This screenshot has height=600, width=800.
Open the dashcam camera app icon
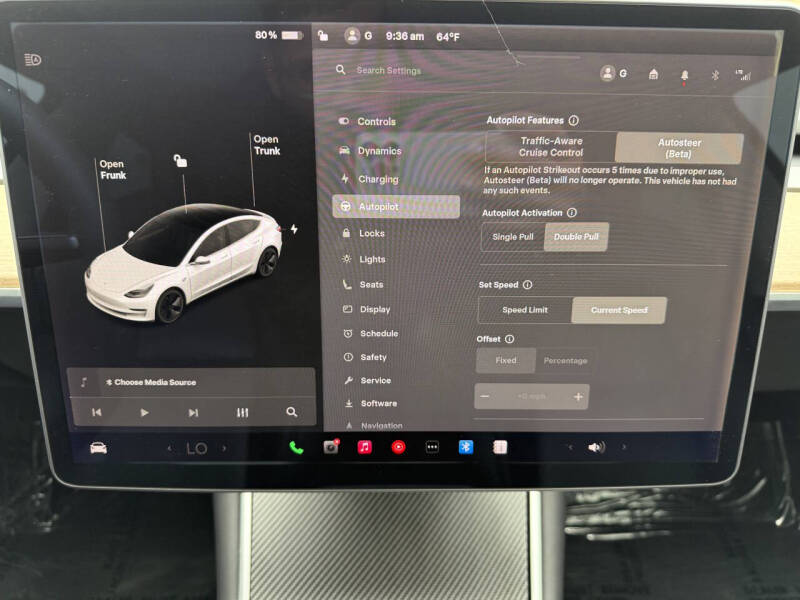[x=331, y=447]
